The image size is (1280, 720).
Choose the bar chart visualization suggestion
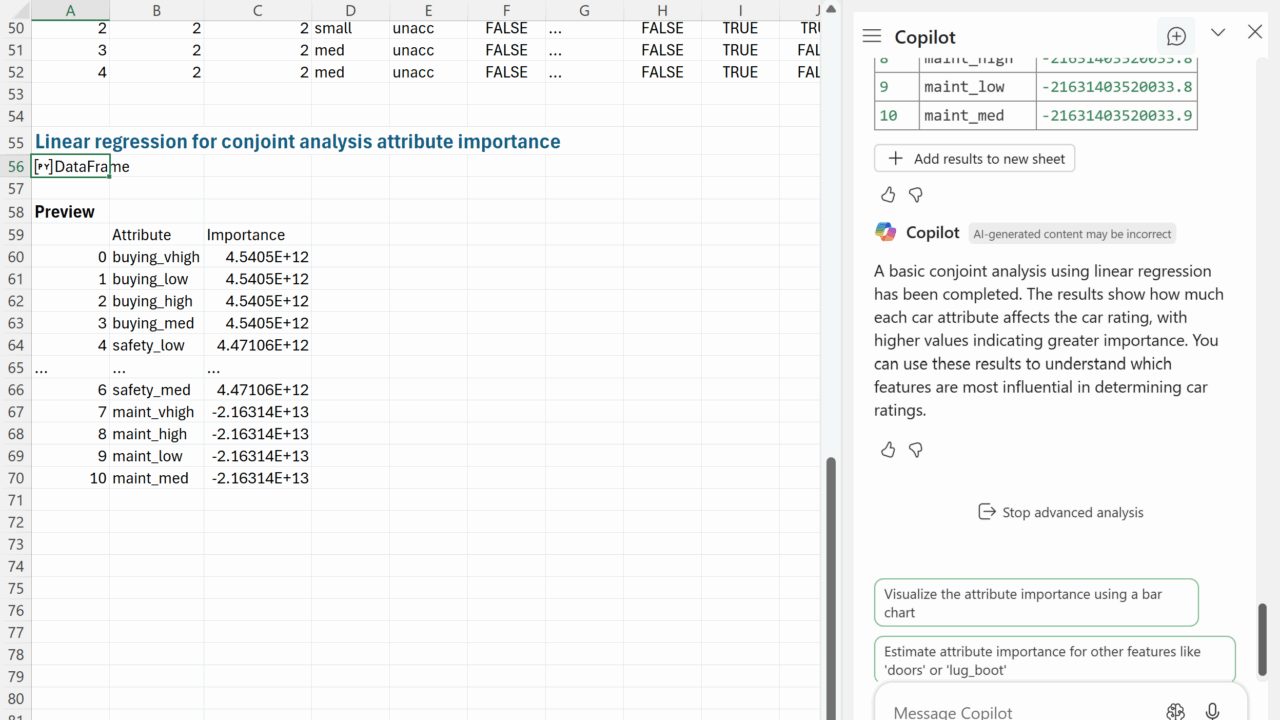click(x=1035, y=603)
